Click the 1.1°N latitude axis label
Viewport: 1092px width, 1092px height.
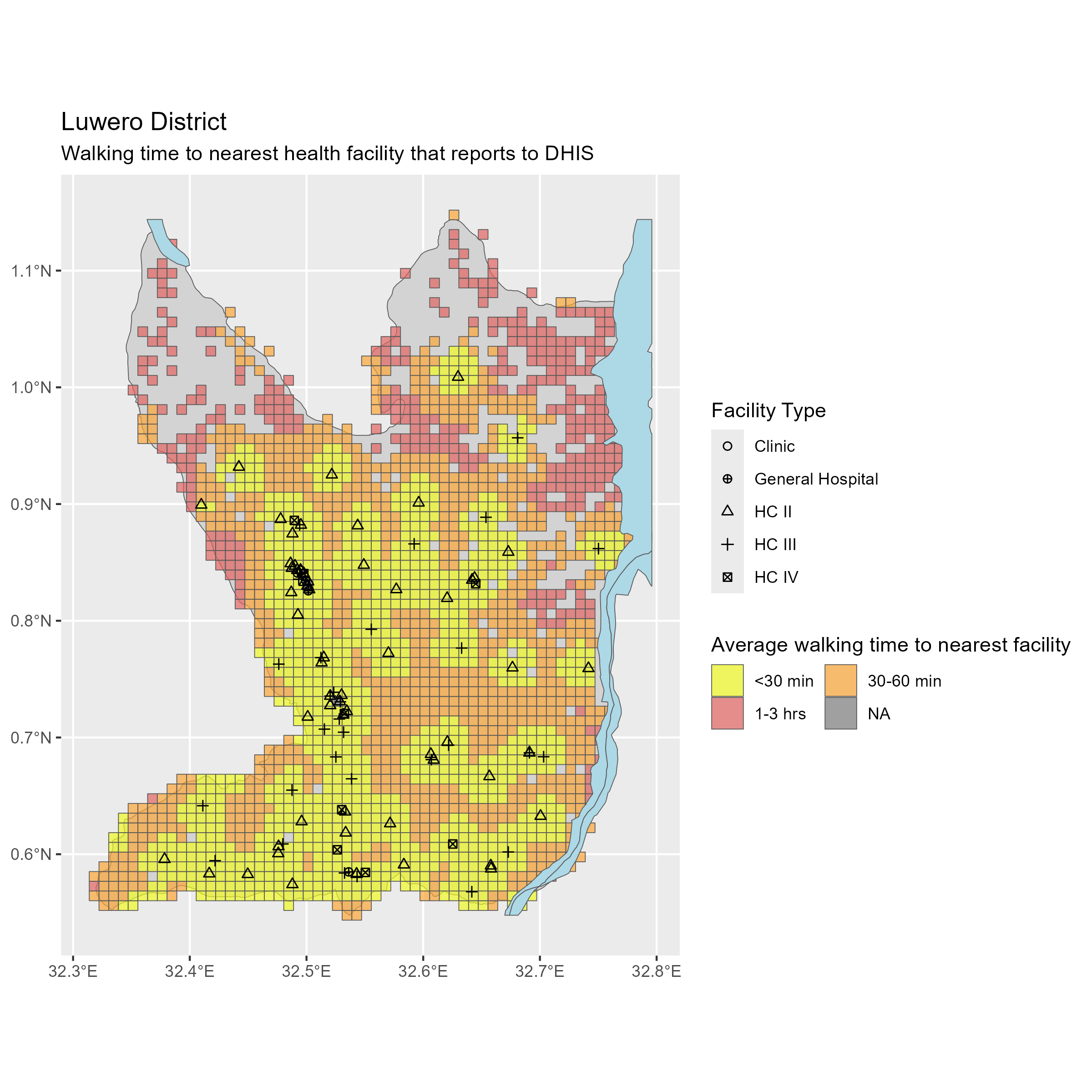pos(31,271)
